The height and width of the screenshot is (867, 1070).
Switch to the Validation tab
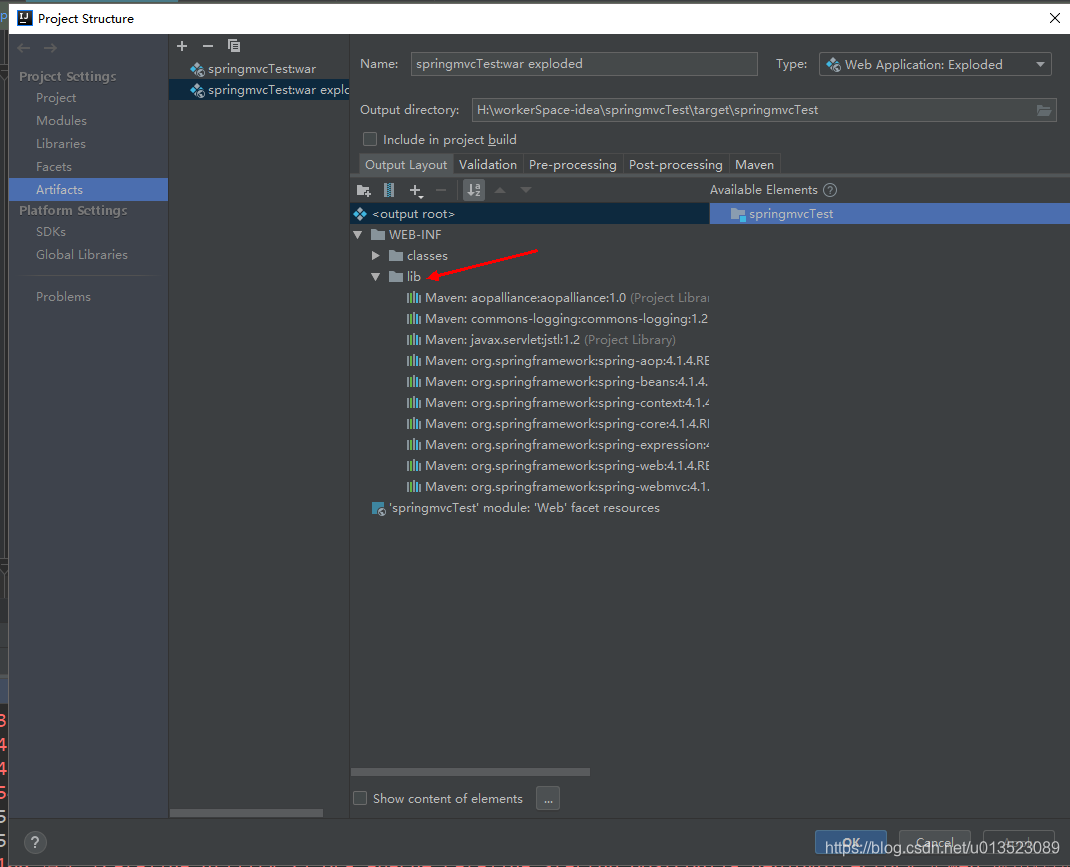point(488,164)
